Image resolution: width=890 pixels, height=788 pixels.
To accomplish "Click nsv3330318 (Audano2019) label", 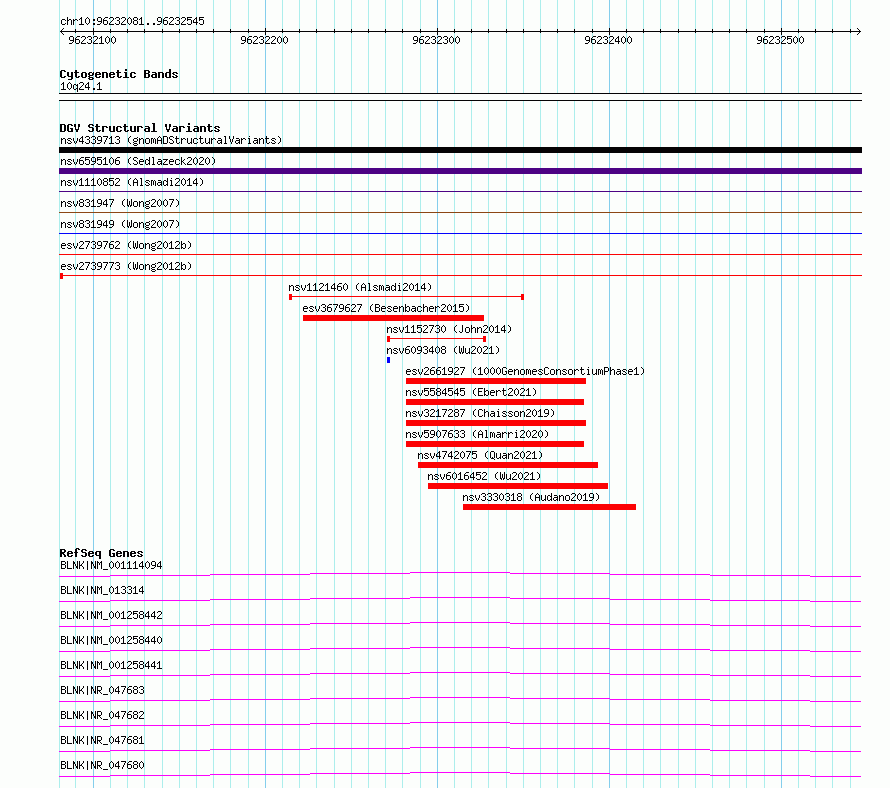I will [x=531, y=497].
